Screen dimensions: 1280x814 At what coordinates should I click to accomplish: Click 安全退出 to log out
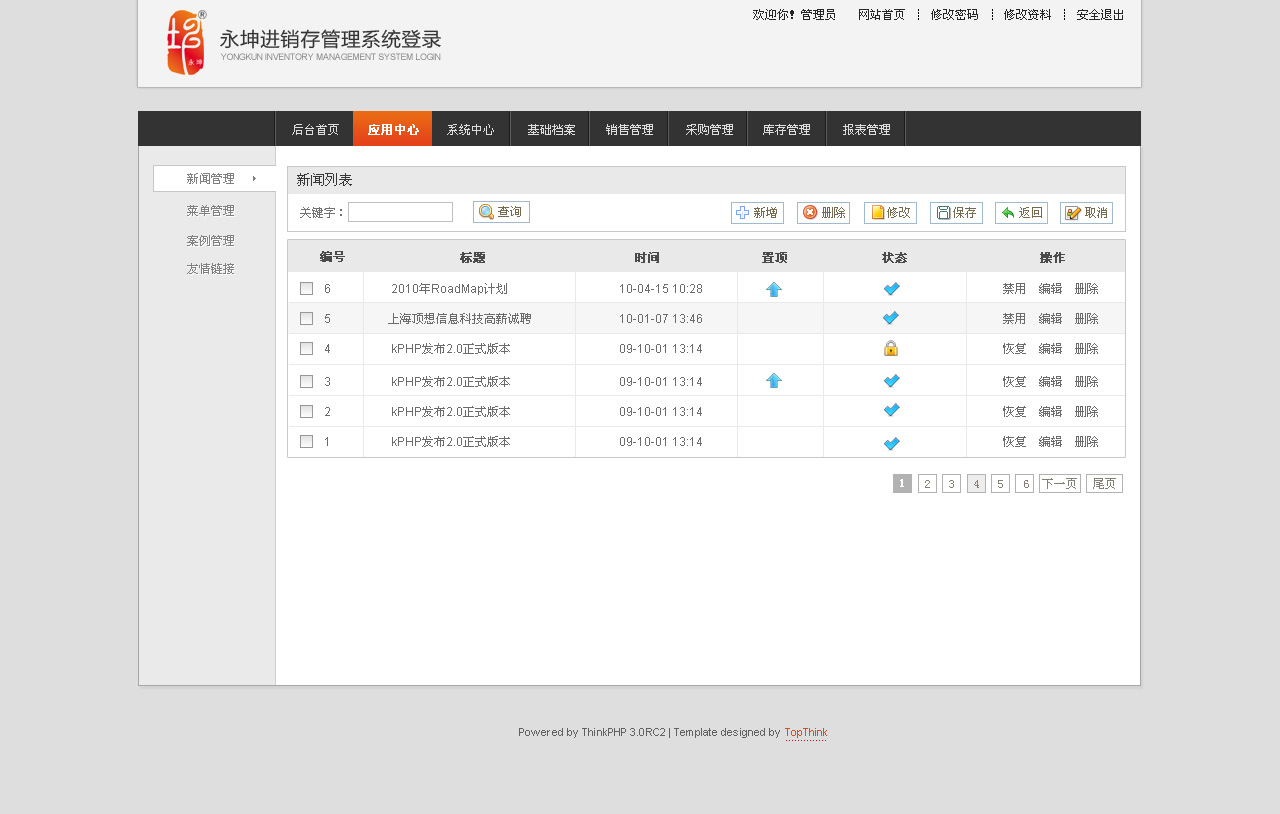click(1100, 15)
